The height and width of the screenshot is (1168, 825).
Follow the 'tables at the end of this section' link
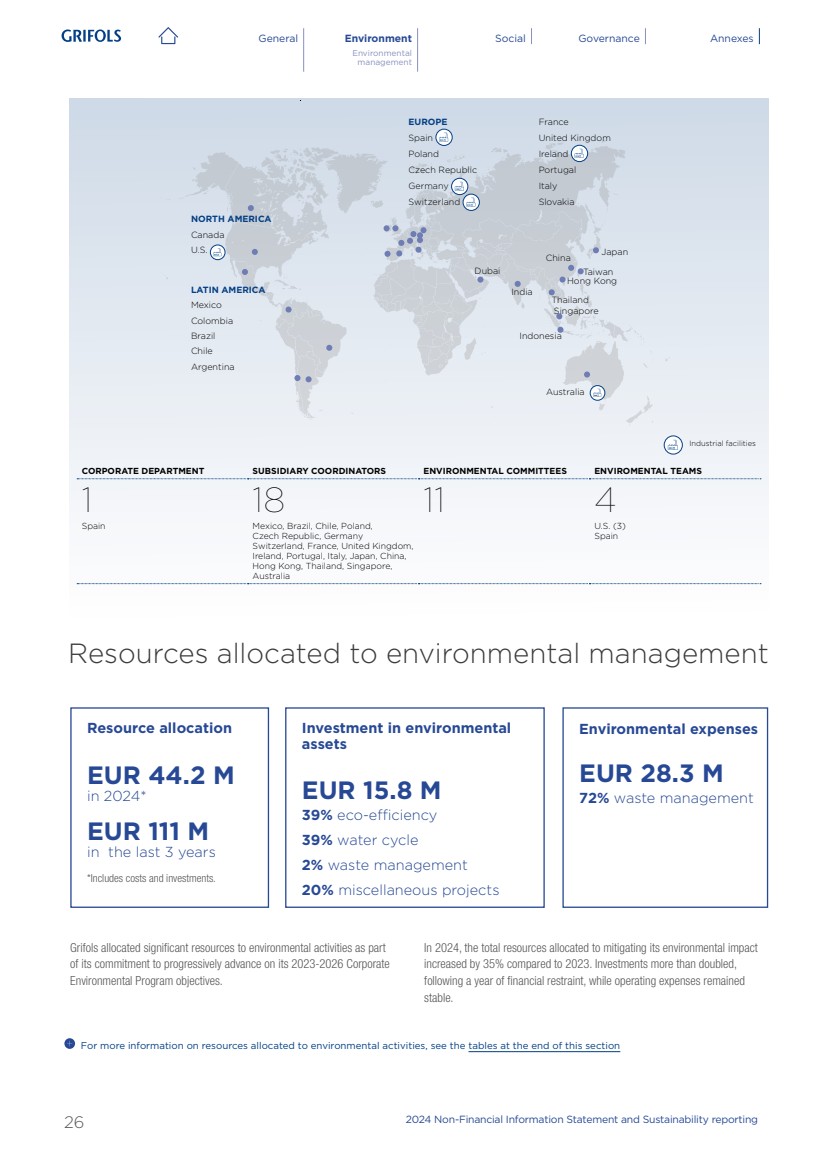(544, 1046)
